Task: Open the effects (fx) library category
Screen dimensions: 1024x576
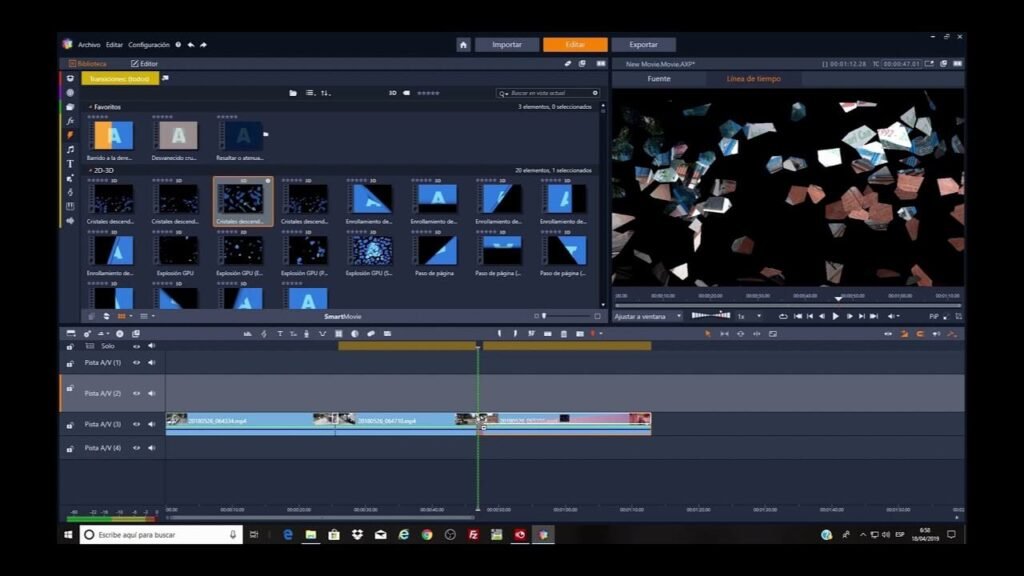Action: coord(70,121)
